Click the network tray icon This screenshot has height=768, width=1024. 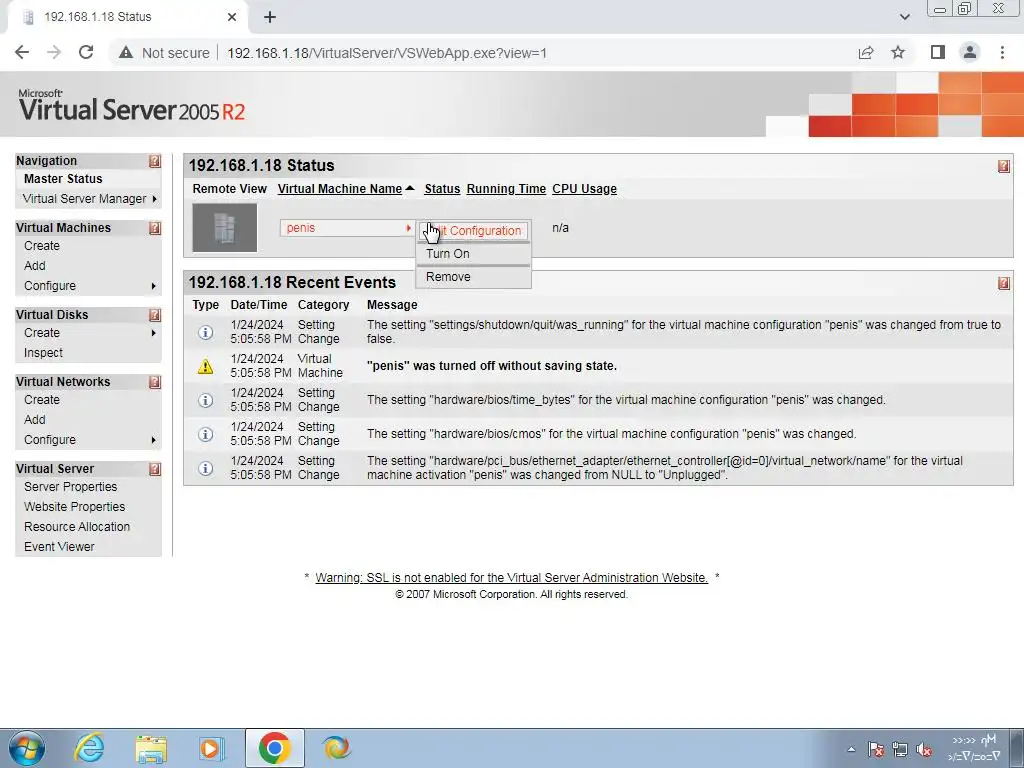click(900, 750)
